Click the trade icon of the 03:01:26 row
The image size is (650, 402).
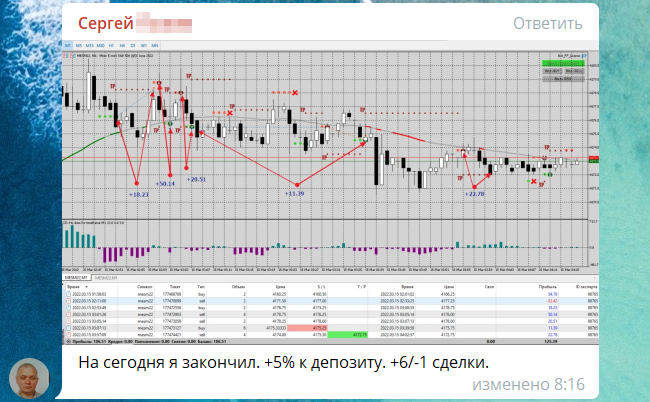68,315
